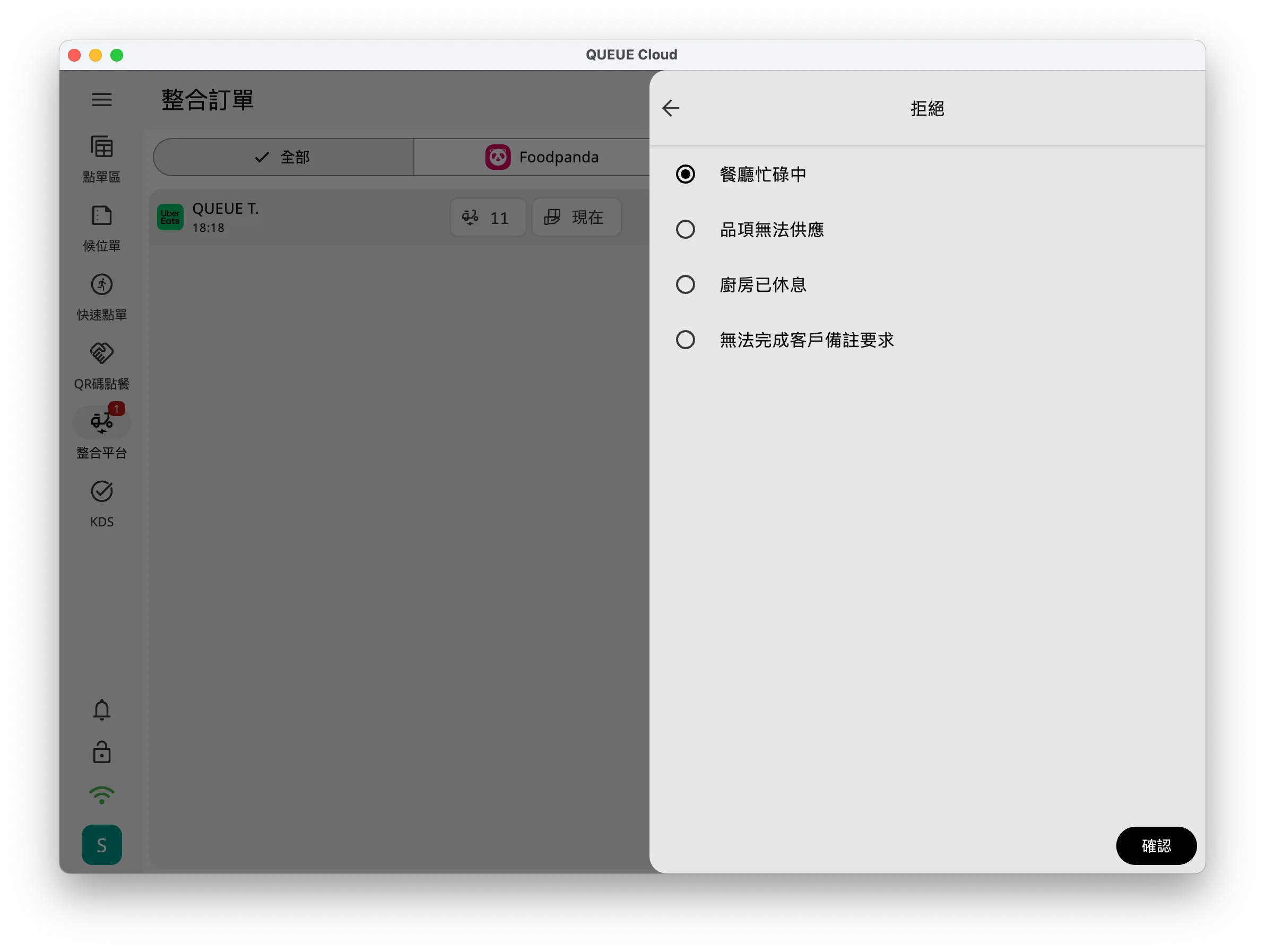
Task: Go back using the left arrow
Action: 671,108
